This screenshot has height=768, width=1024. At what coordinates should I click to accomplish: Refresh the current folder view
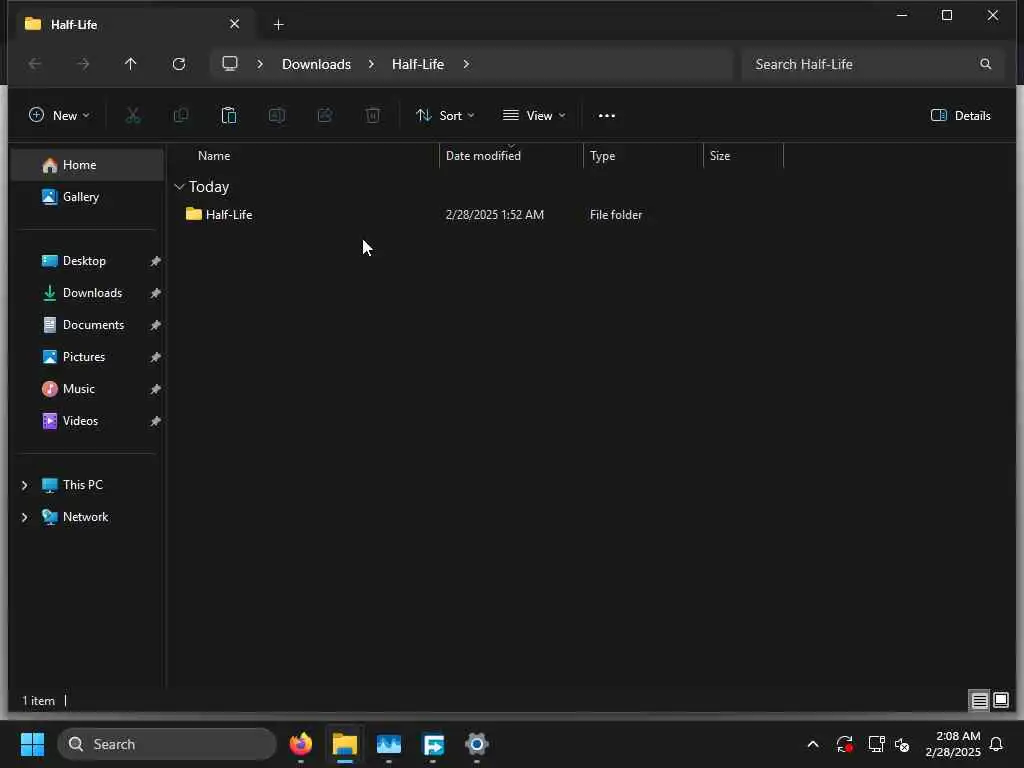[179, 64]
